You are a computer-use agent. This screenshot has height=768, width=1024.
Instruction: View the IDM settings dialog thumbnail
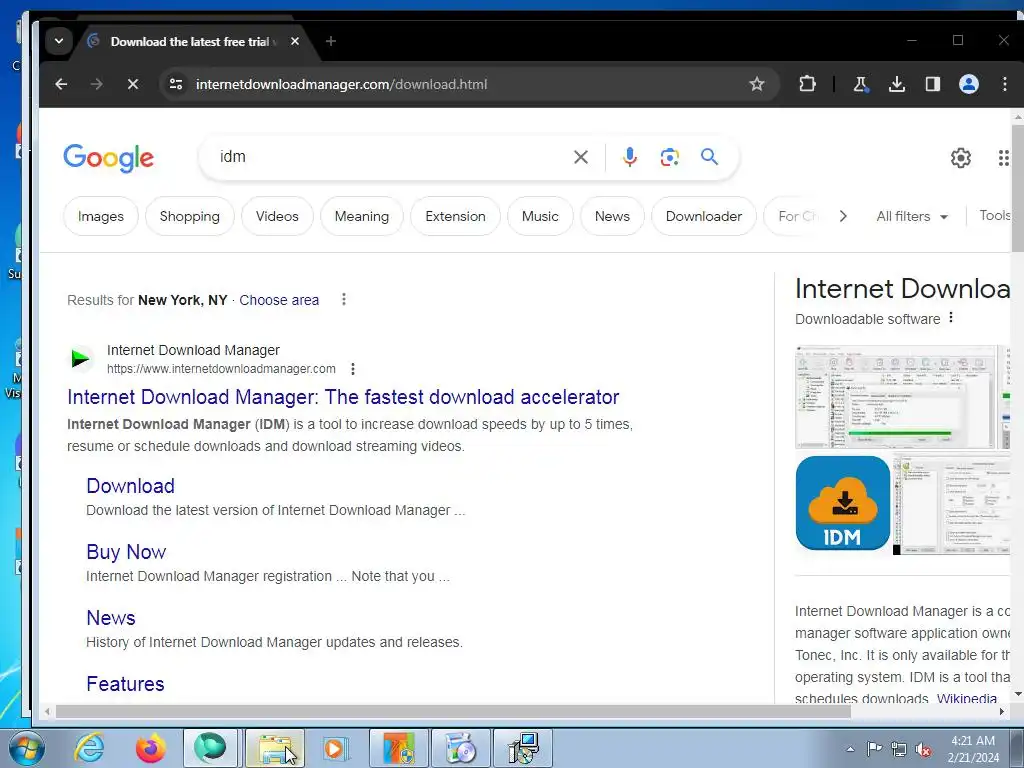click(952, 504)
